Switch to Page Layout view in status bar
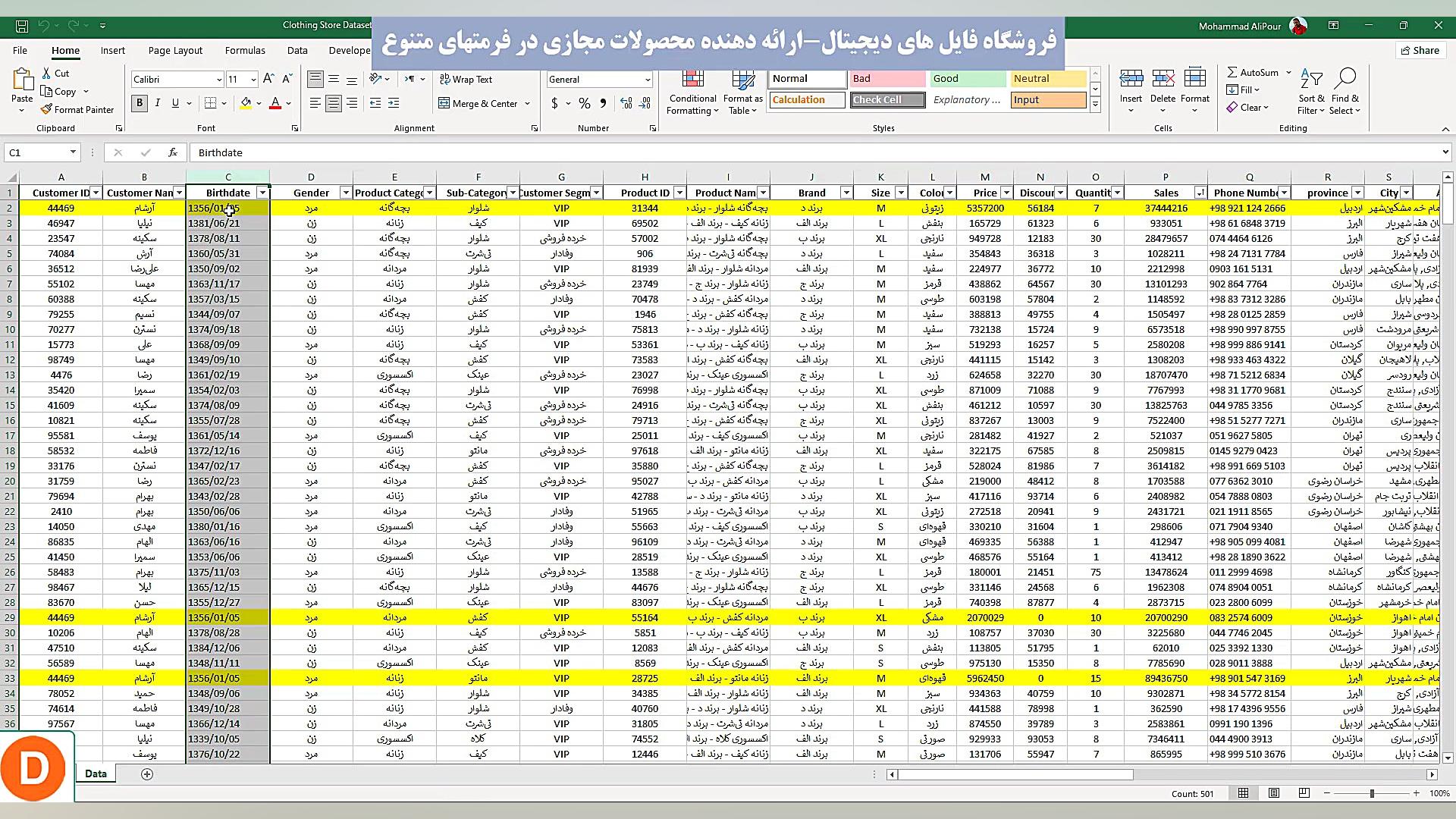This screenshot has height=819, width=1456. (x=1274, y=793)
